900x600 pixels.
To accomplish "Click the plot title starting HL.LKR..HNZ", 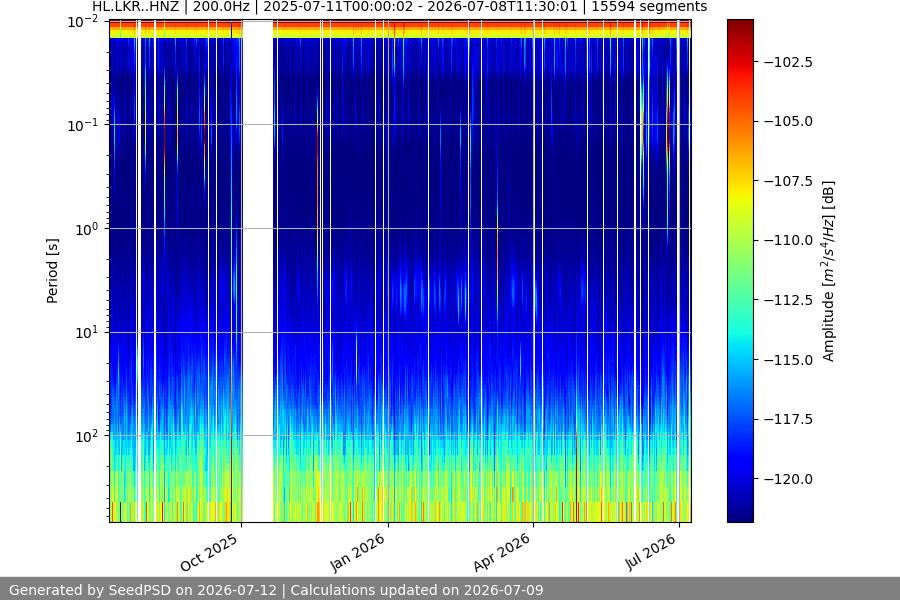I will (x=399, y=7).
